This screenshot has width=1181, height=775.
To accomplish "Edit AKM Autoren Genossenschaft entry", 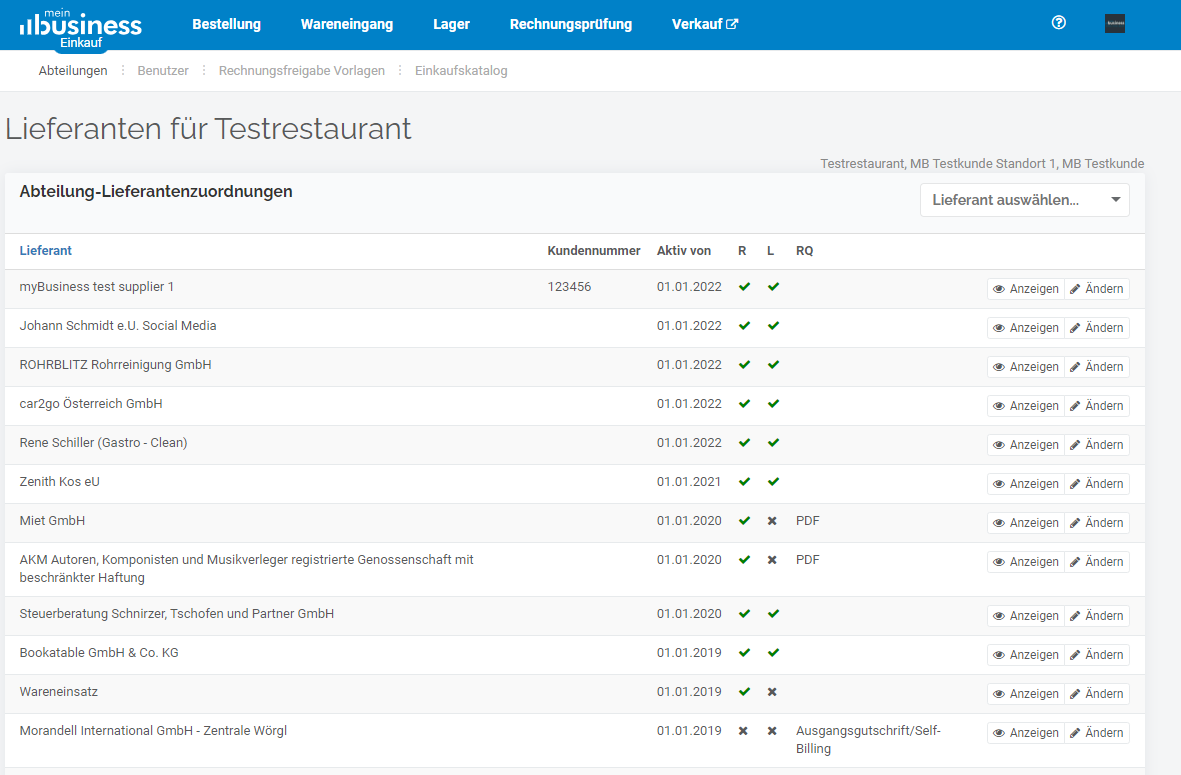I will [1097, 562].
